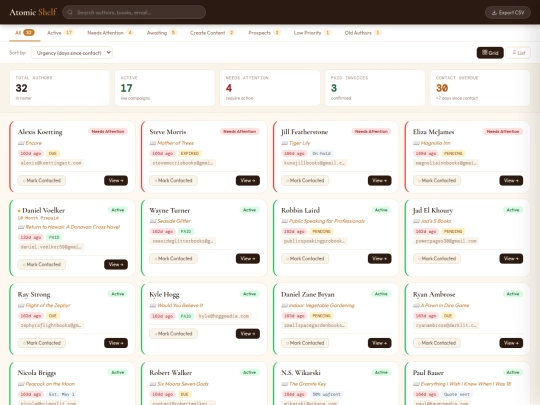The image size is (540, 405).
Task: Click the Needs Attention stat card
Action: tap(270, 88)
